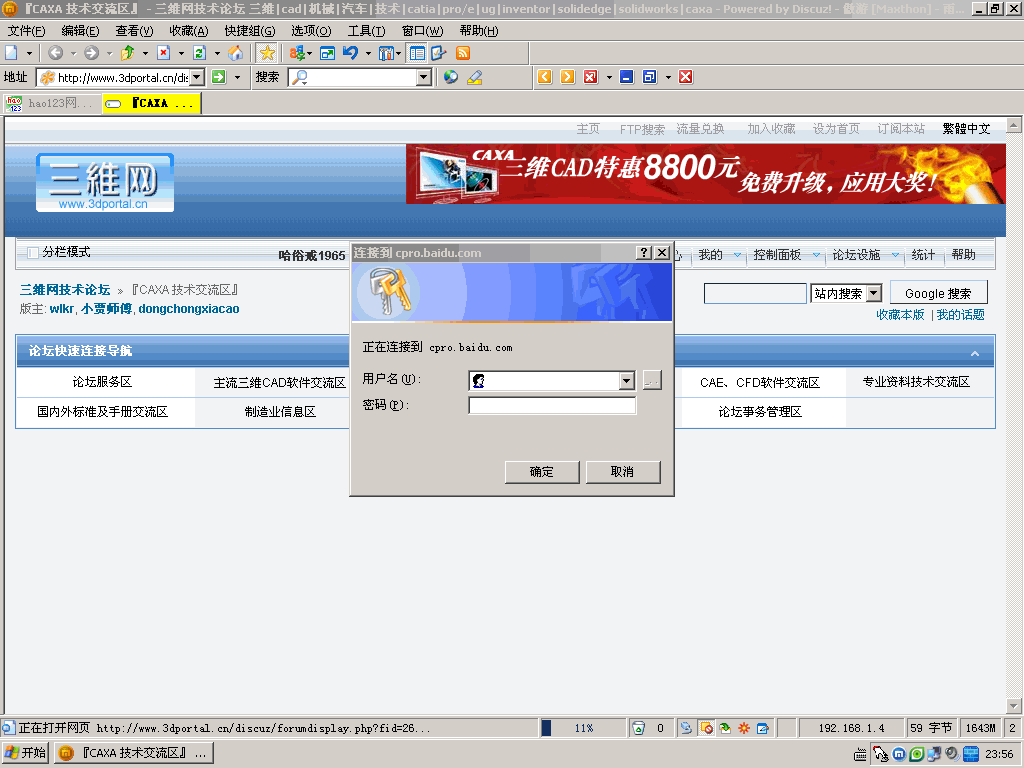Click the keyboard input method icon
1024x768 pixels.
[x=861, y=754]
